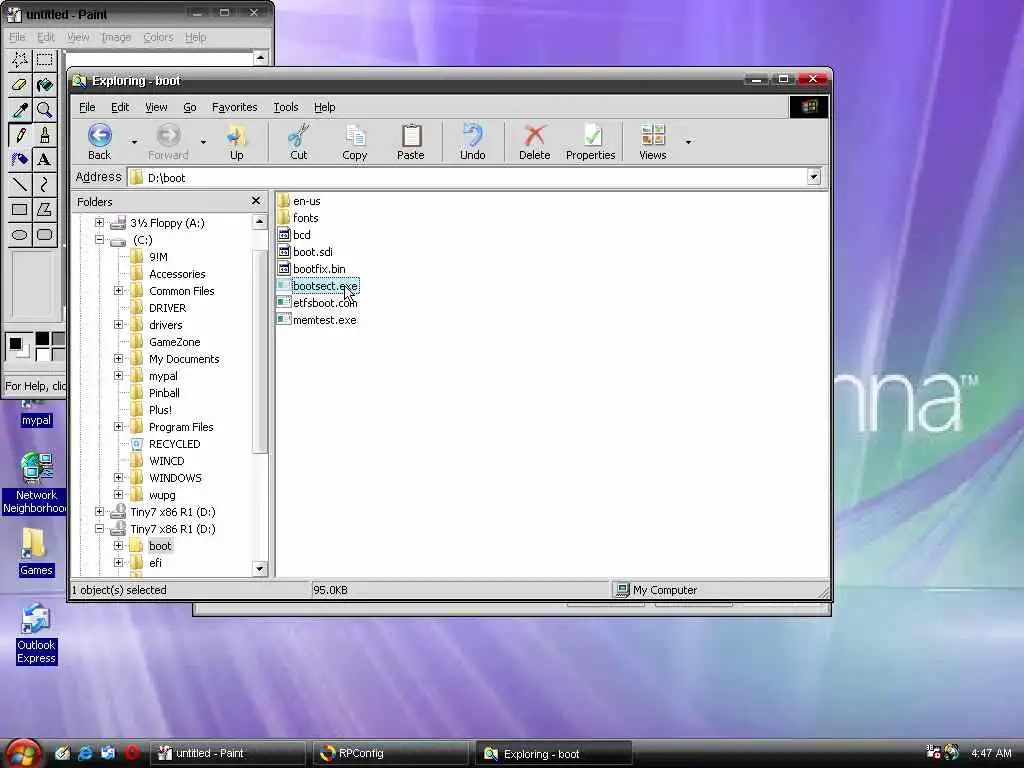Screen dimensions: 1024x768
Task: Collapse the (C:) drive node
Action: (x=99, y=240)
